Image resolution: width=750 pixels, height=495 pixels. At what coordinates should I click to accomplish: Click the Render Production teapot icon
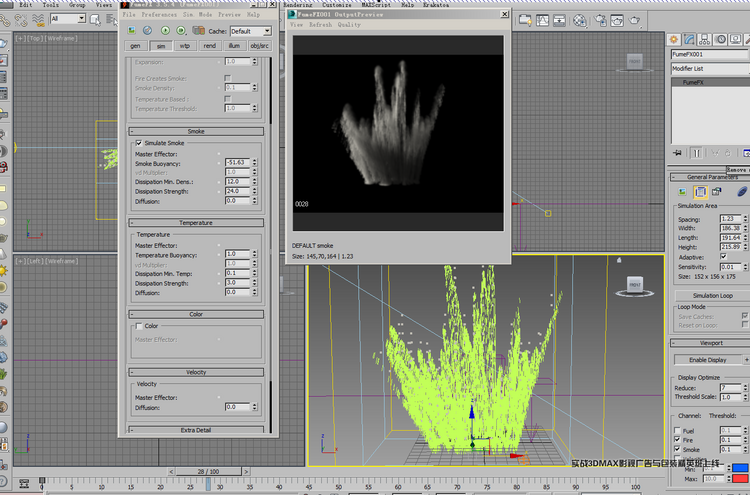point(634,21)
